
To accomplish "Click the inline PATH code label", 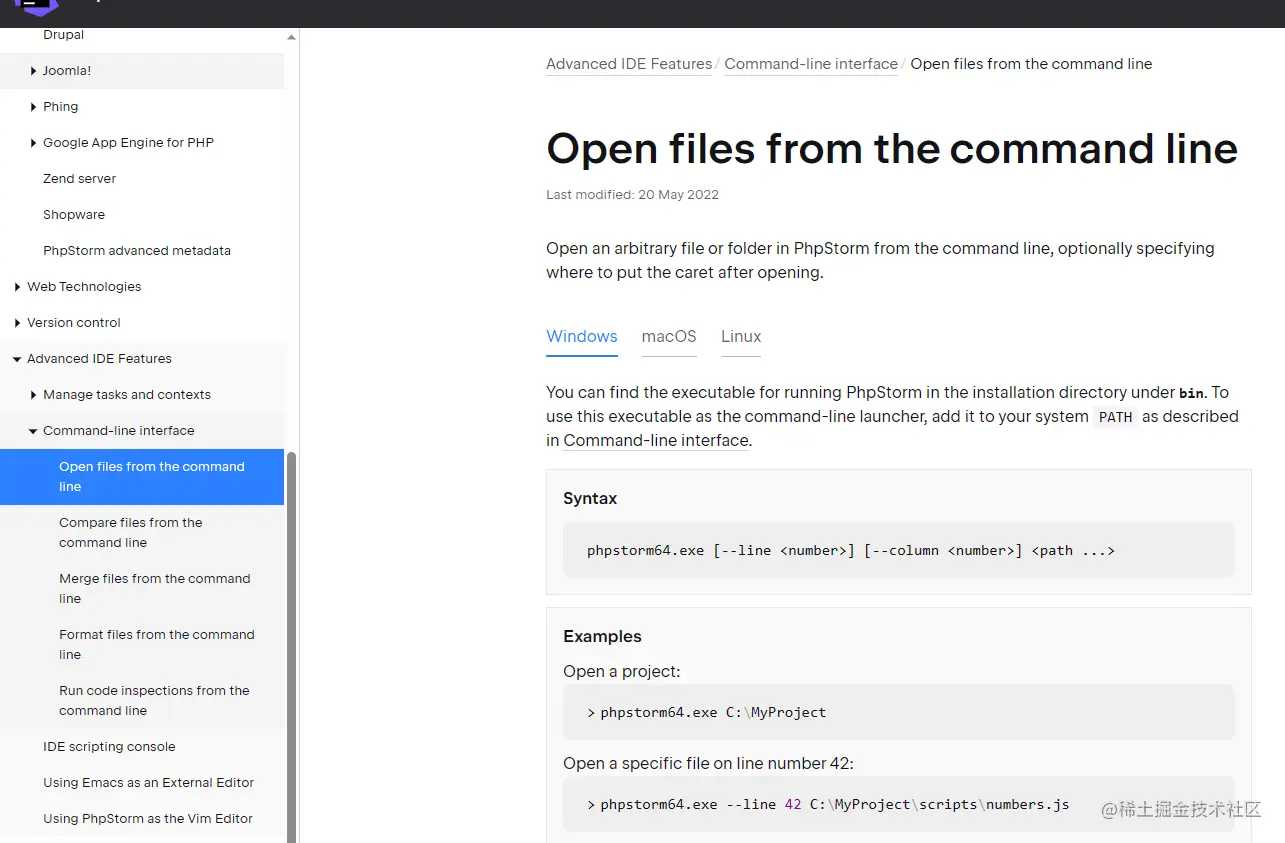I will pyautogui.click(x=1115, y=417).
